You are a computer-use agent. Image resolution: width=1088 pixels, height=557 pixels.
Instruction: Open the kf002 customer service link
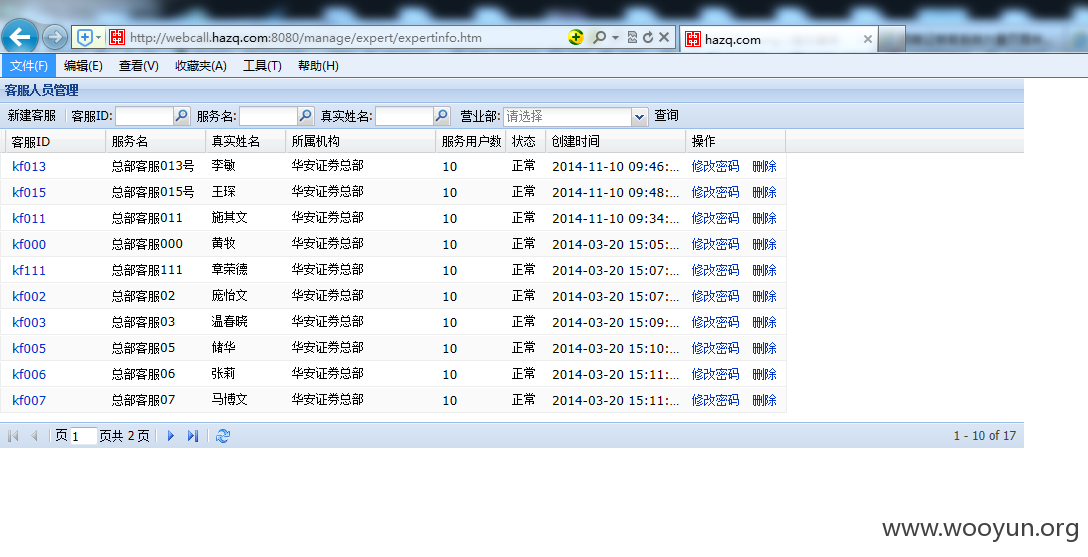click(29, 296)
